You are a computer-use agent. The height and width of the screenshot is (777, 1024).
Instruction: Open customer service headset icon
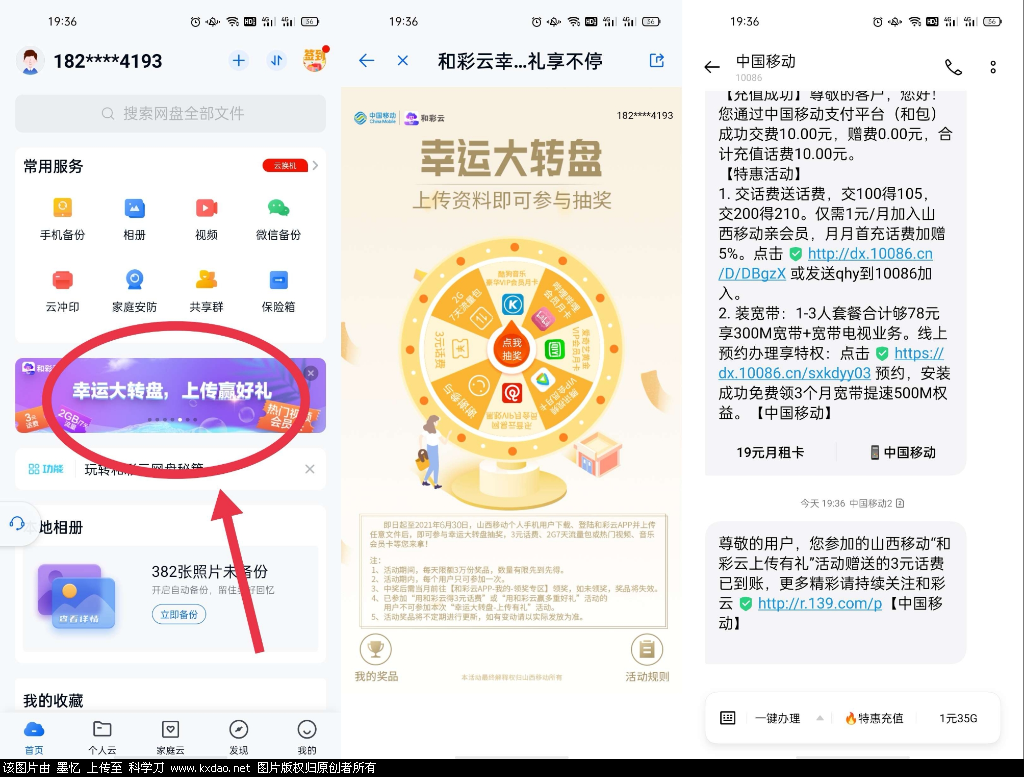17,523
